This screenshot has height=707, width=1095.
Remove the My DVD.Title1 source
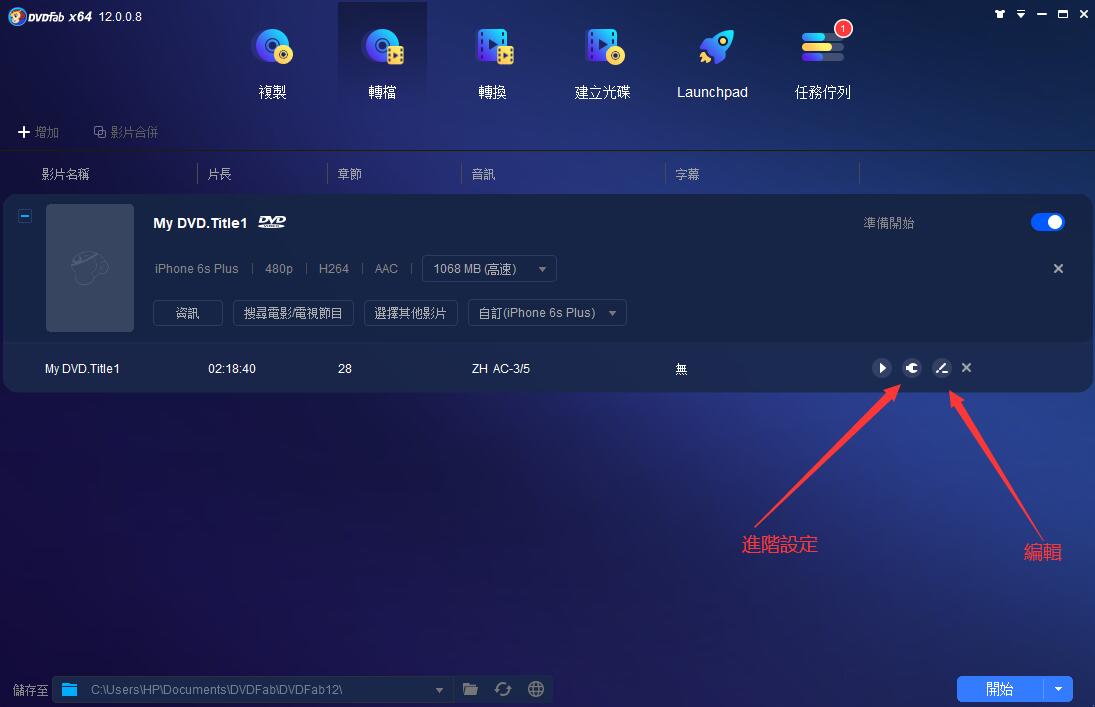(x=1058, y=268)
